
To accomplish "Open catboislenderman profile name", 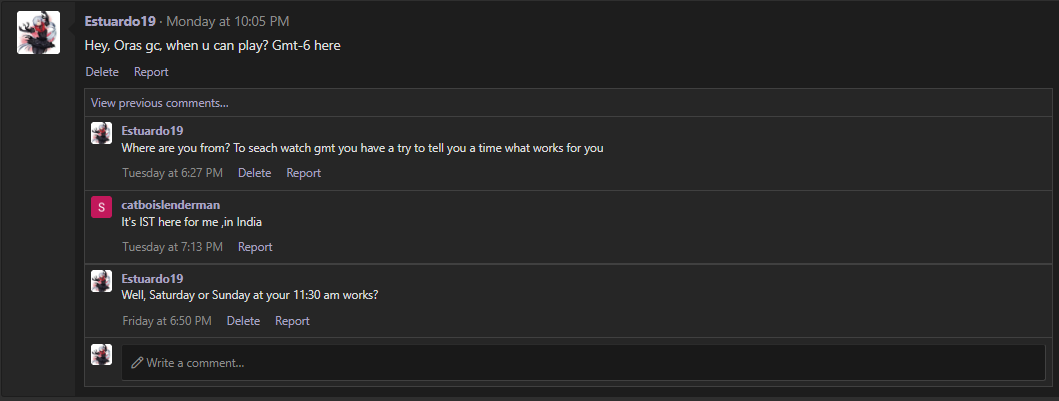I will coord(171,205).
